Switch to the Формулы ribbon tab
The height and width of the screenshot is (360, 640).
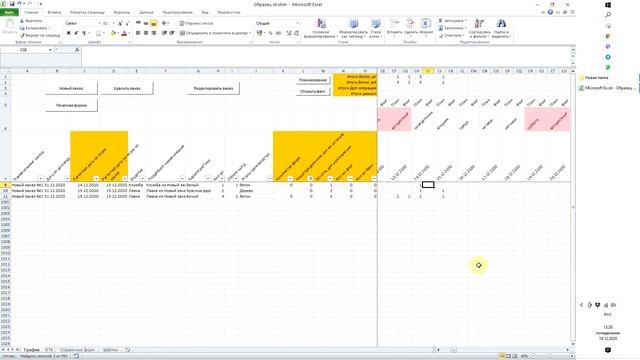click(122, 12)
